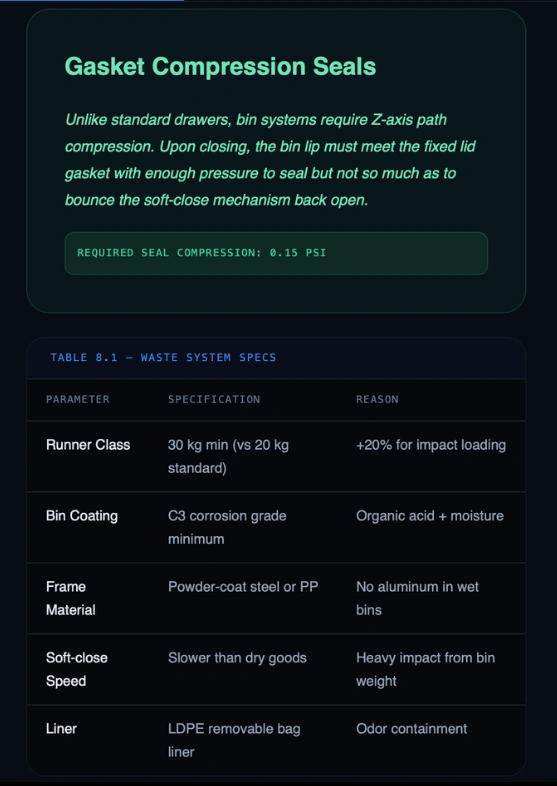Viewport: 557px width, 786px height.
Task: Click the Organic acid + moisture reason
Action: pyautogui.click(x=430, y=516)
